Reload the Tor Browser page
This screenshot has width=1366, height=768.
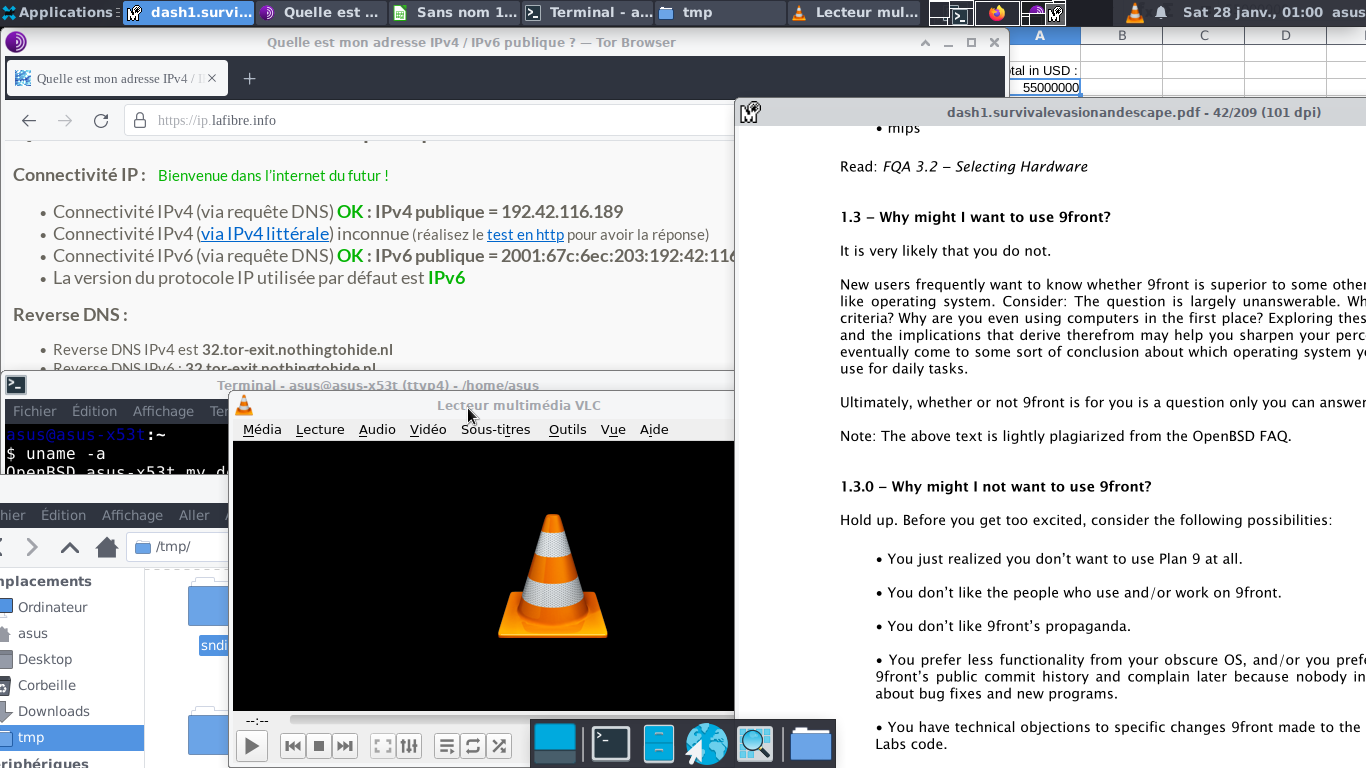click(101, 120)
